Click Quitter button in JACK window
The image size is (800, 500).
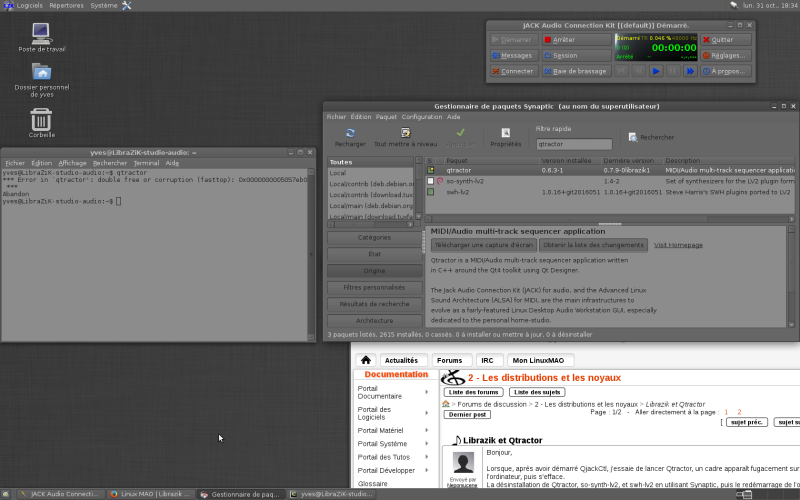(726, 40)
